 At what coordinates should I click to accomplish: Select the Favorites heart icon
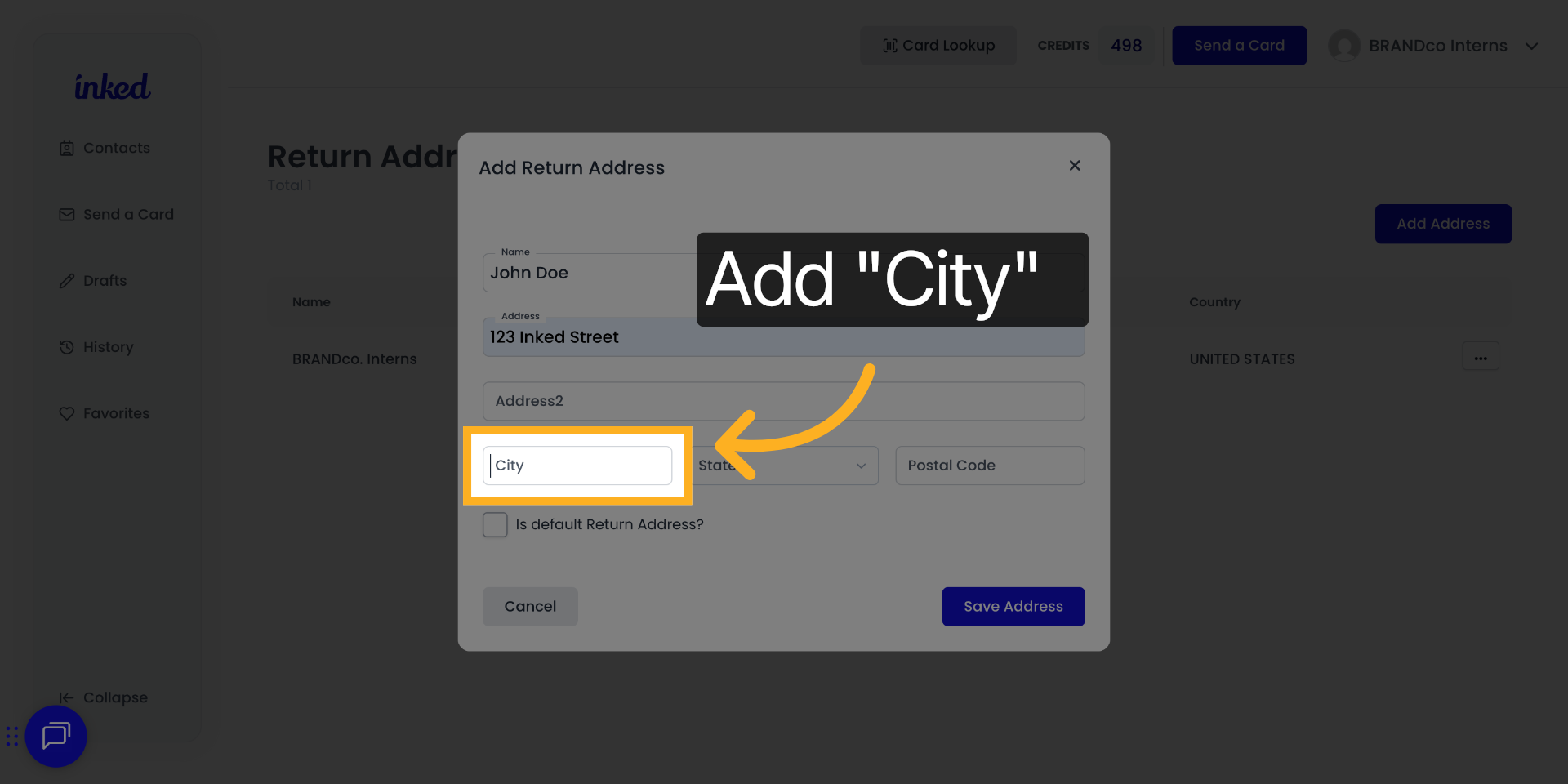pos(67,413)
